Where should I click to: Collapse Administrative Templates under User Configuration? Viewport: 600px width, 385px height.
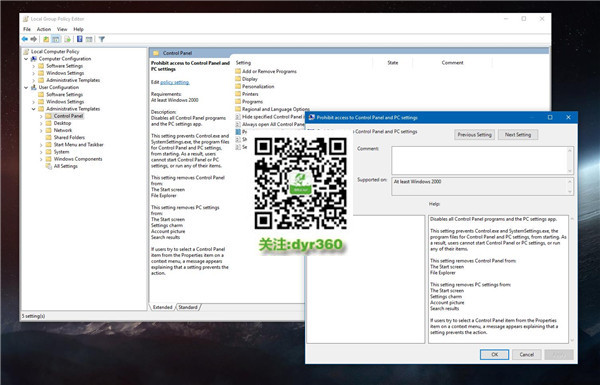[x=33, y=109]
